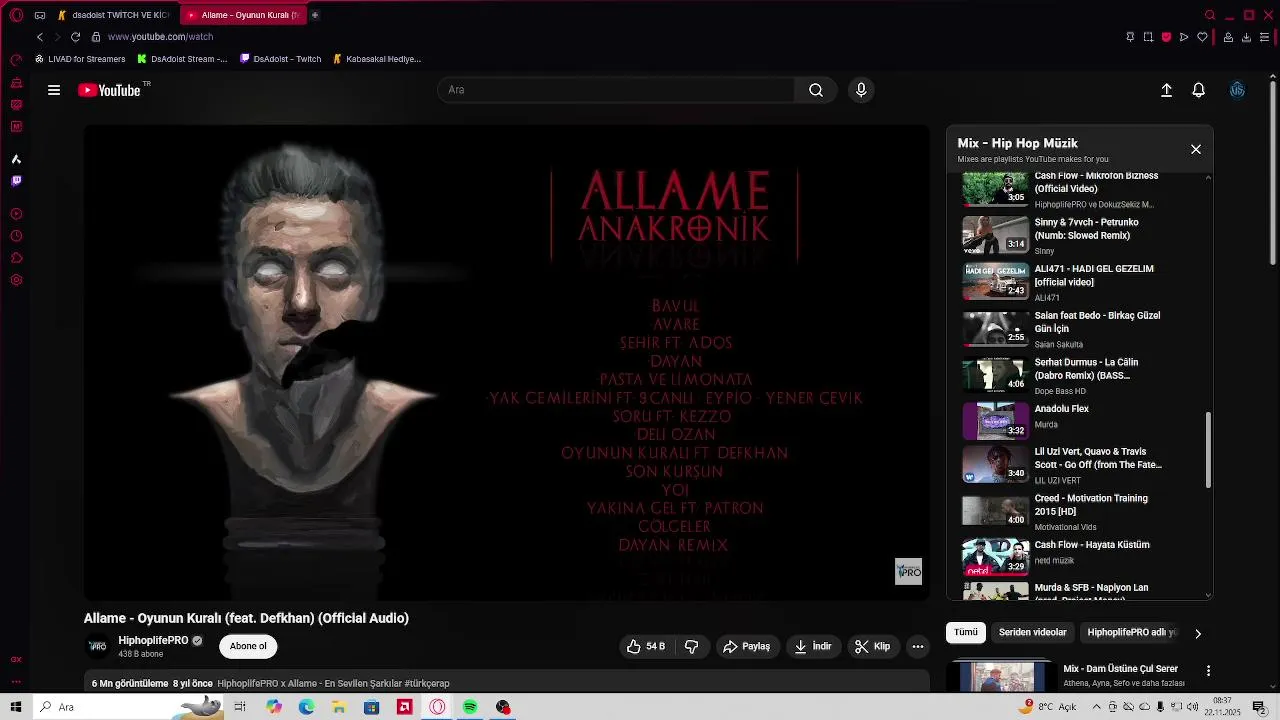Click the Windows taskbar search box
This screenshot has height=720, width=1280.
pyautogui.click(x=128, y=707)
